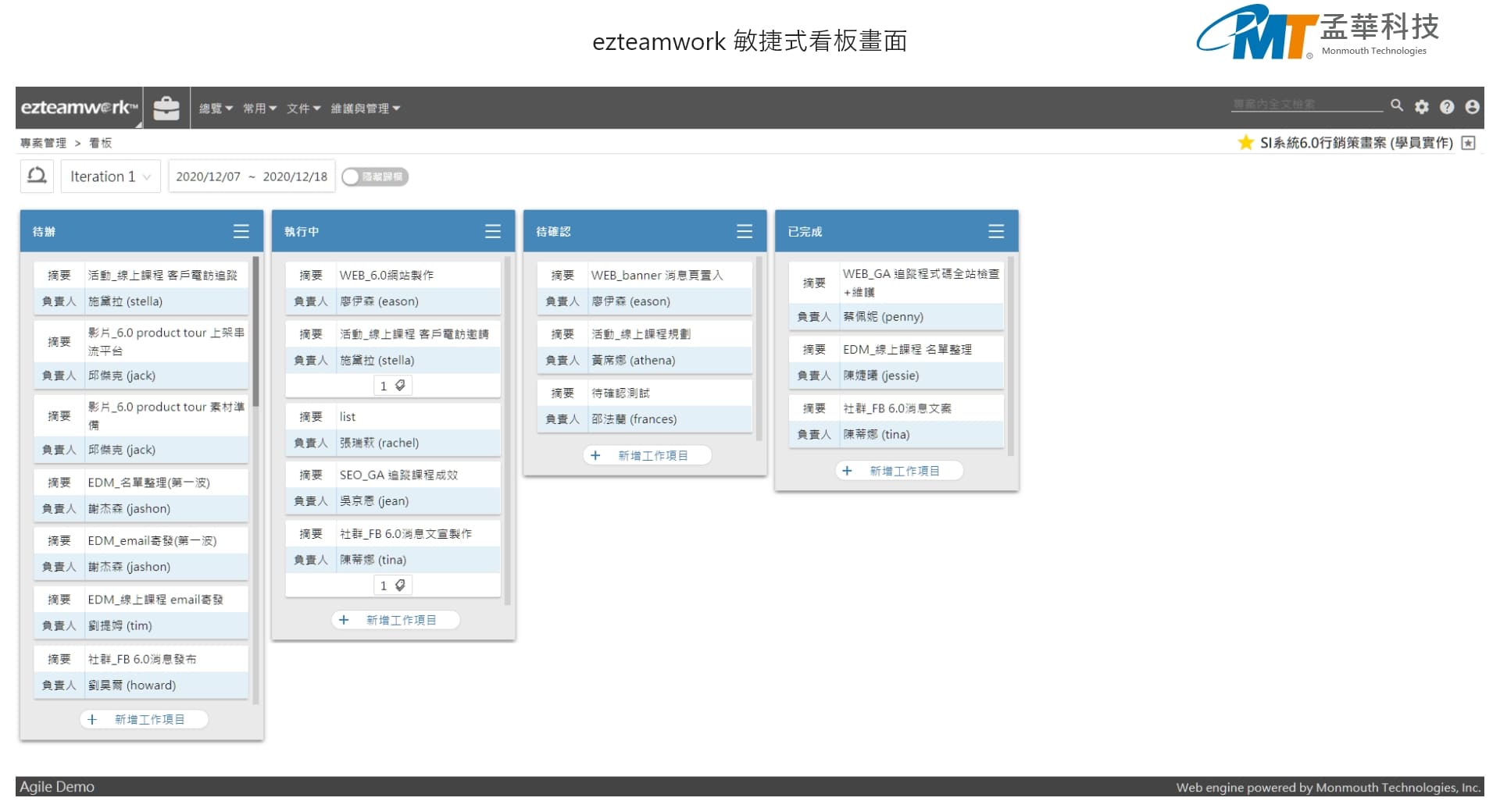The width and height of the screenshot is (1500, 812).
Task: Click the refresh iteration icon
Action: (x=37, y=176)
